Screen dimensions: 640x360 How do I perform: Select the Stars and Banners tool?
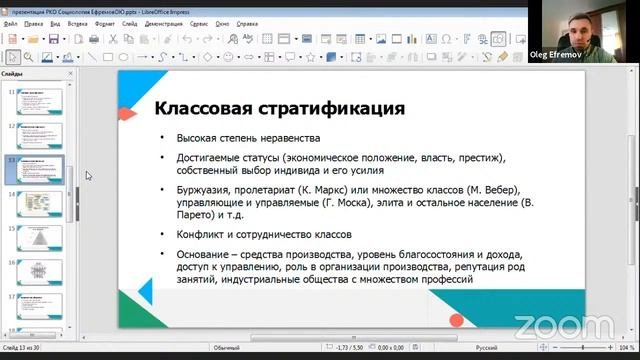tap(311, 57)
